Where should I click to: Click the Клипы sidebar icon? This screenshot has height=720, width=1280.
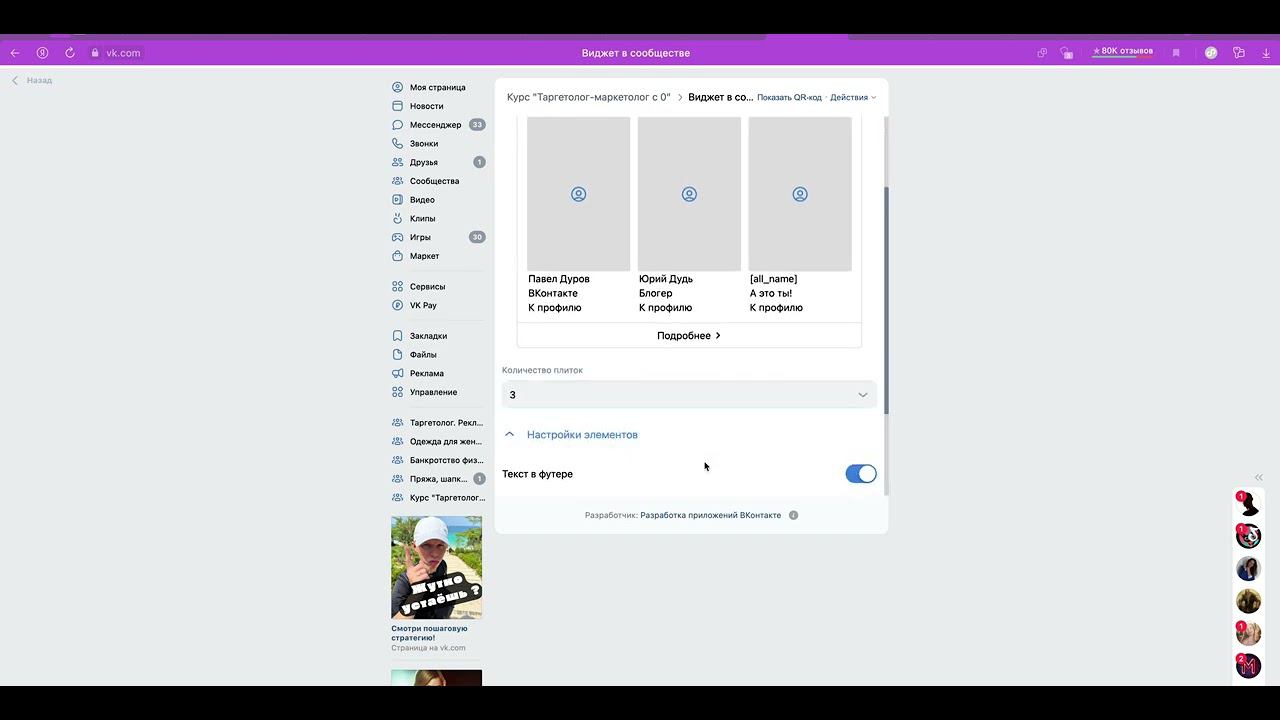398,218
